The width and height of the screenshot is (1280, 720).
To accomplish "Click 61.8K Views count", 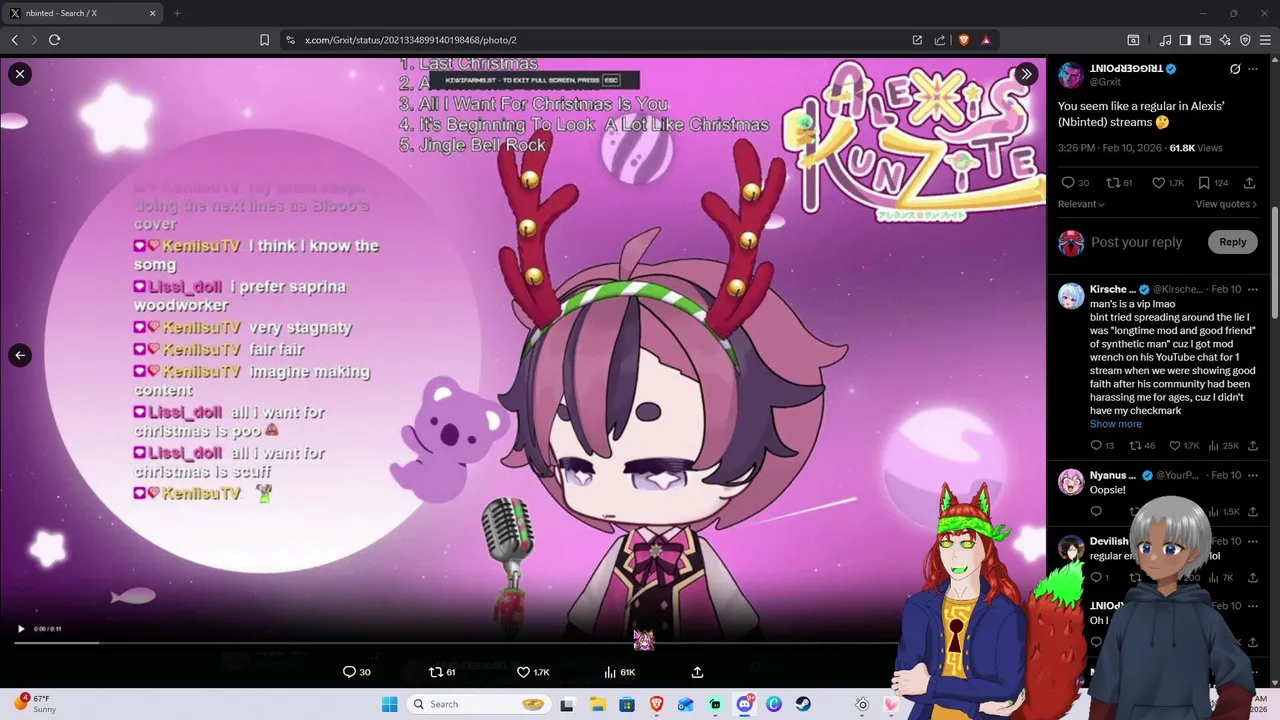I will [x=1196, y=148].
